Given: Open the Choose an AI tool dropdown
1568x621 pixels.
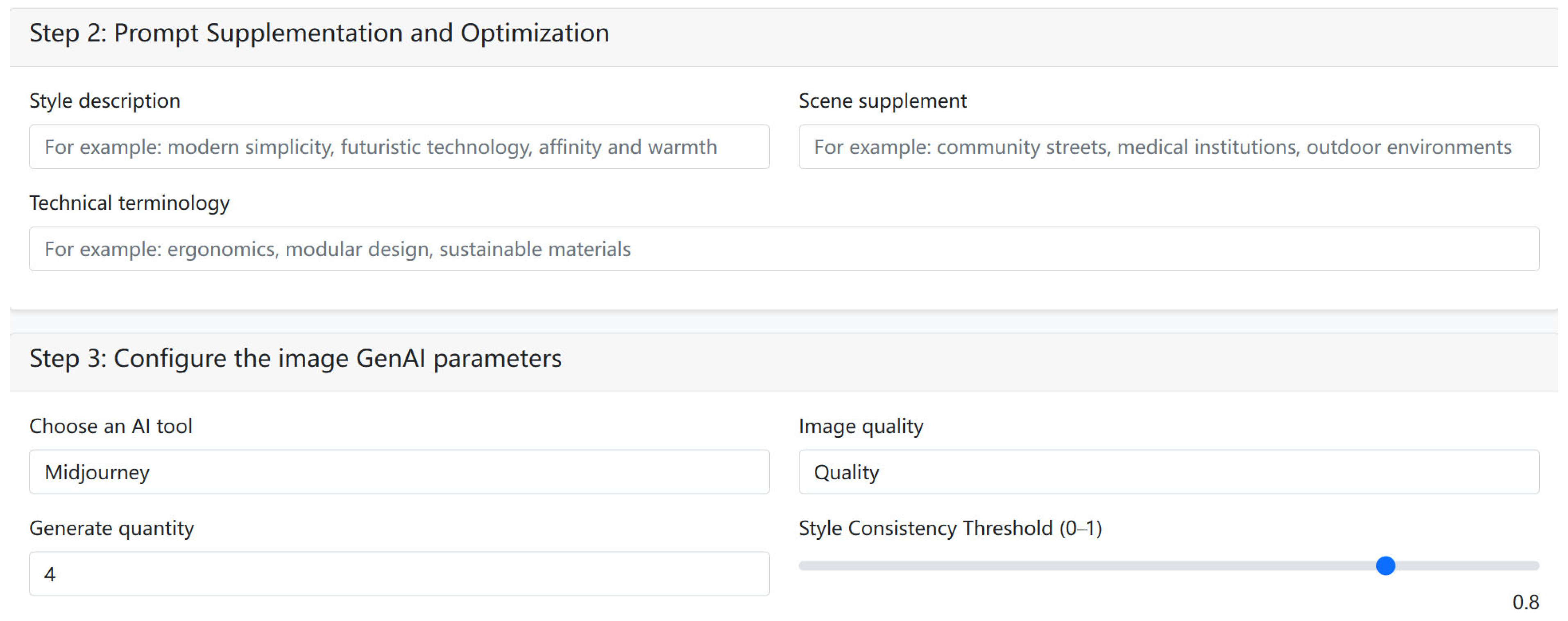Looking at the screenshot, I should [399, 472].
